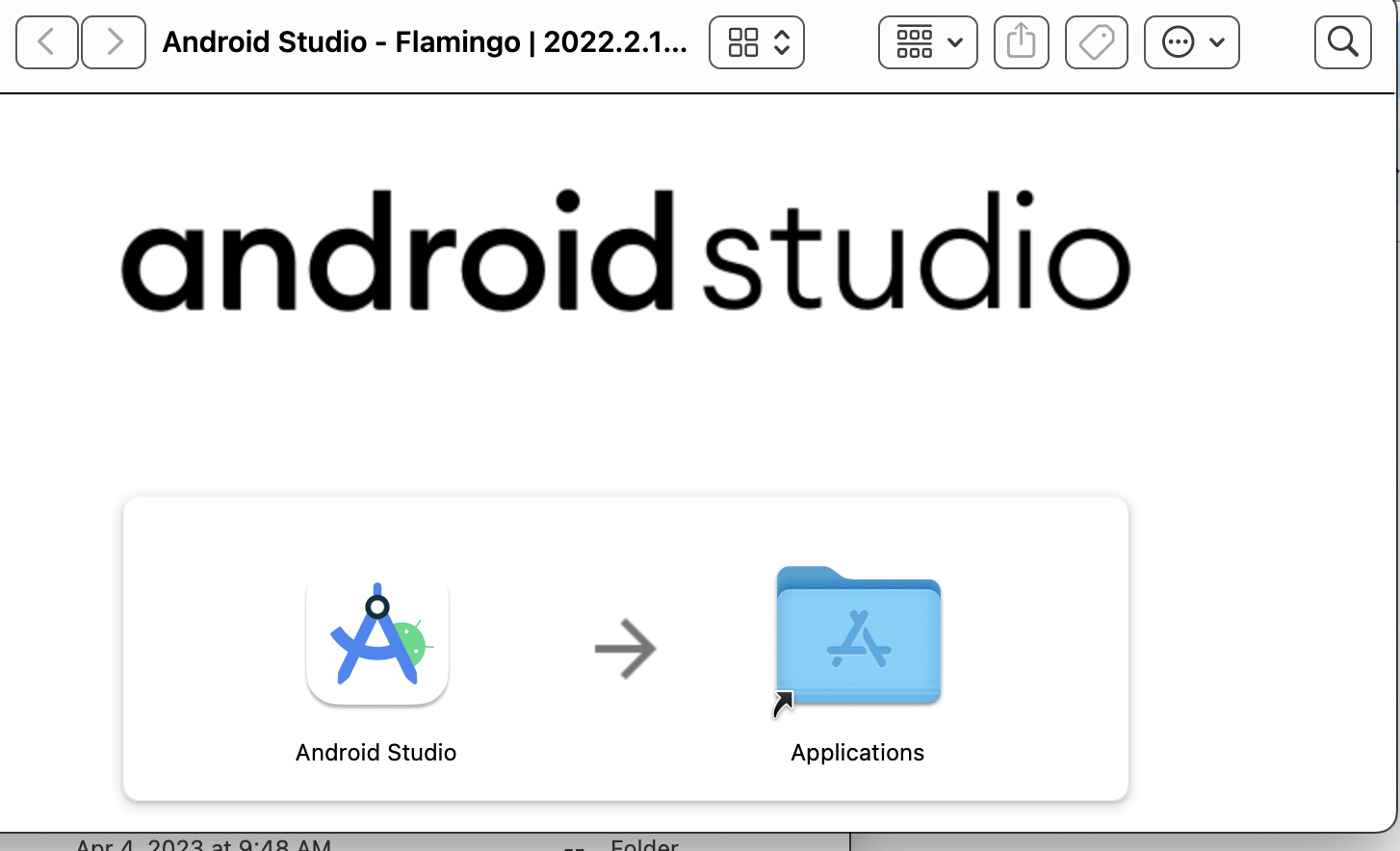Screen dimensions: 1400x851
Task: Click the Applications folder name label
Action: (857, 753)
